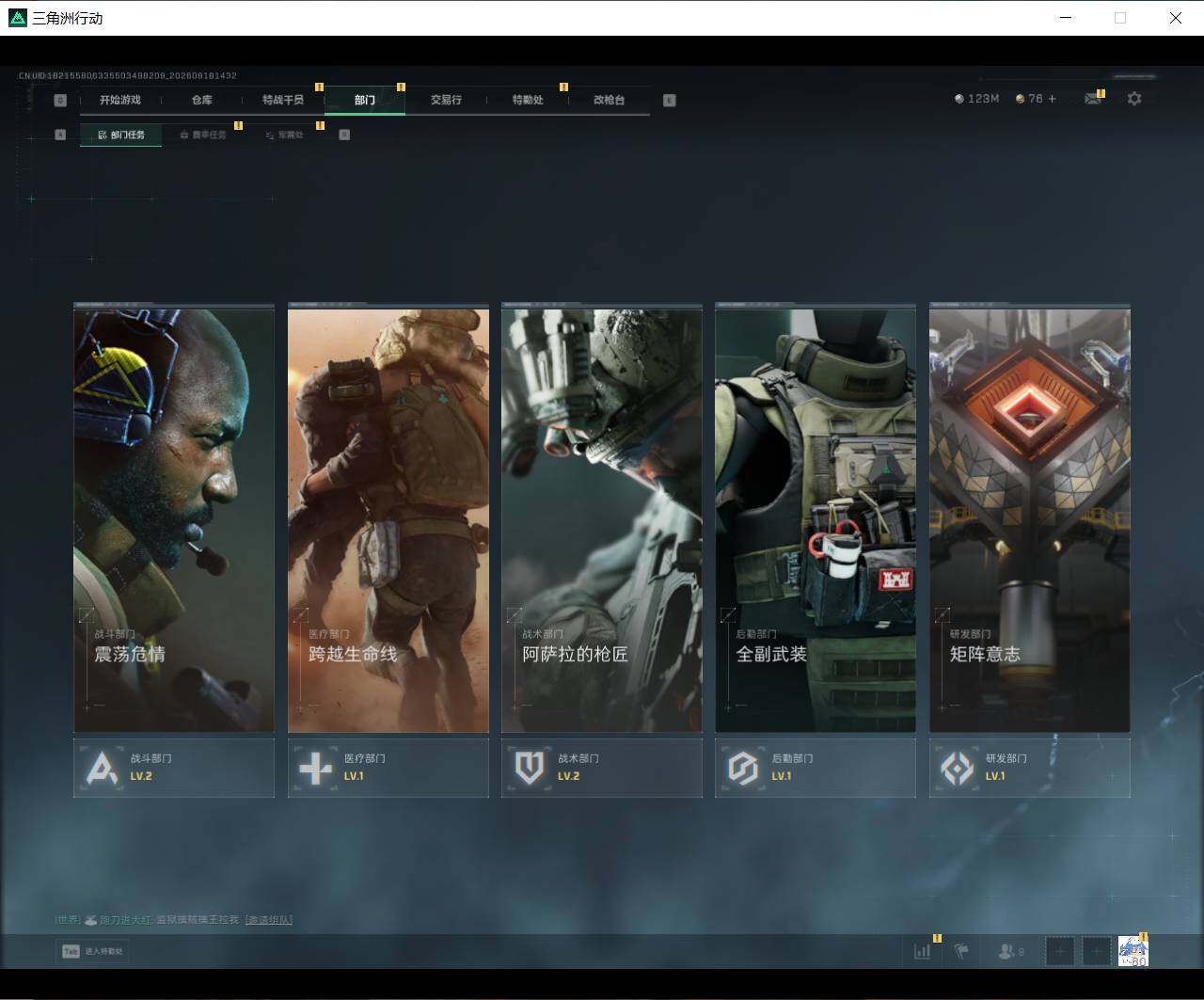Image resolution: width=1204 pixels, height=1000 pixels.
Task: Maximize the 三角洲行动 window
Action: (x=1120, y=18)
